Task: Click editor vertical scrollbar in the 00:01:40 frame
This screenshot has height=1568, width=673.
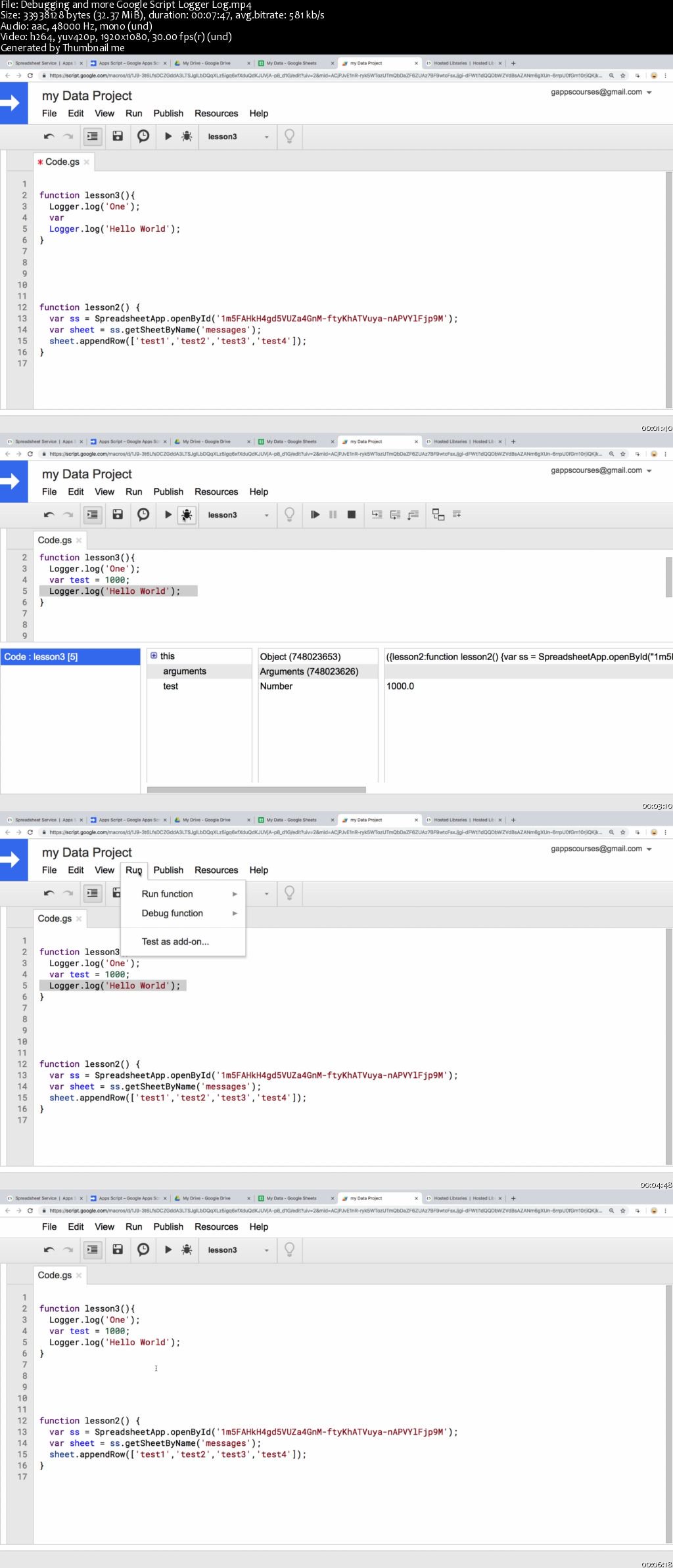Action: [x=669, y=290]
